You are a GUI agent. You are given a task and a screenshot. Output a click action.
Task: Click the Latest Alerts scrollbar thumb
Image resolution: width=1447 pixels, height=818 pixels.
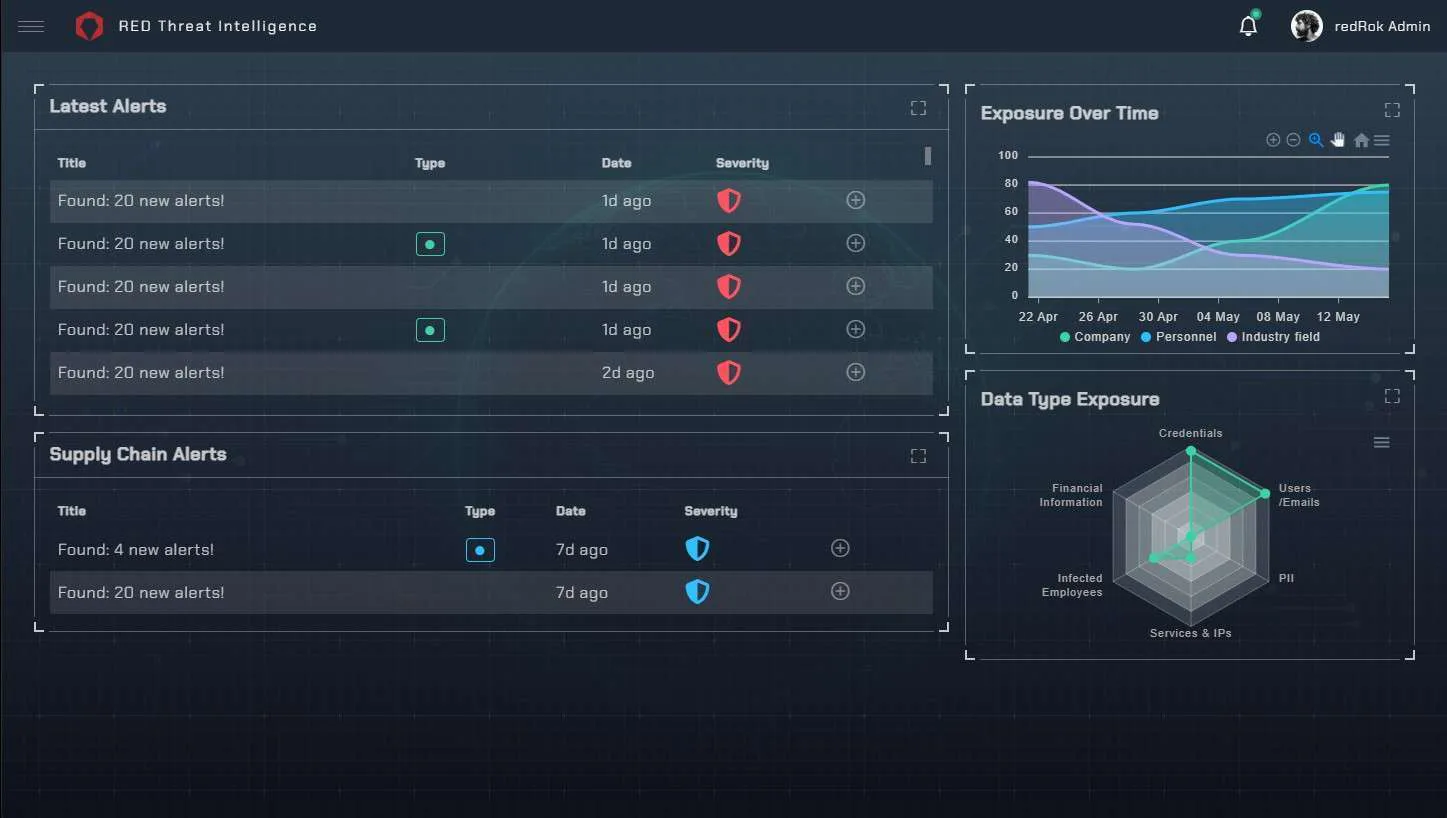click(928, 156)
